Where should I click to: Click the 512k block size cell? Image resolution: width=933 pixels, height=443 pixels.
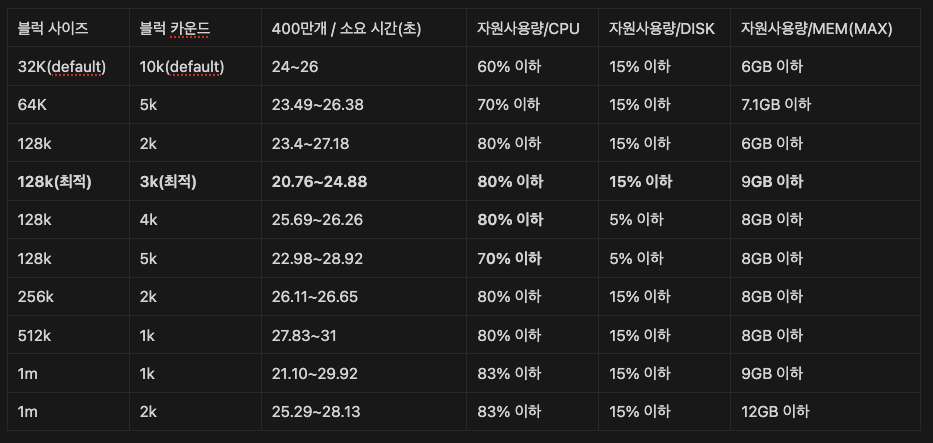coord(68,335)
